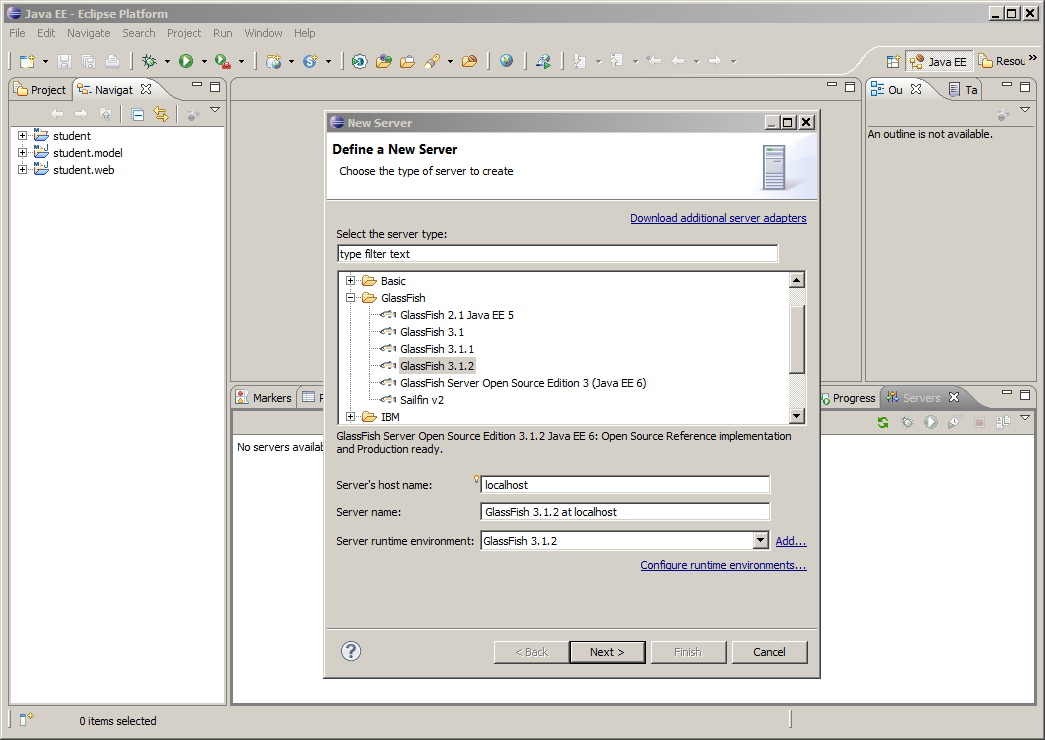Click the server type filter text field
The height and width of the screenshot is (740, 1045).
[557, 254]
